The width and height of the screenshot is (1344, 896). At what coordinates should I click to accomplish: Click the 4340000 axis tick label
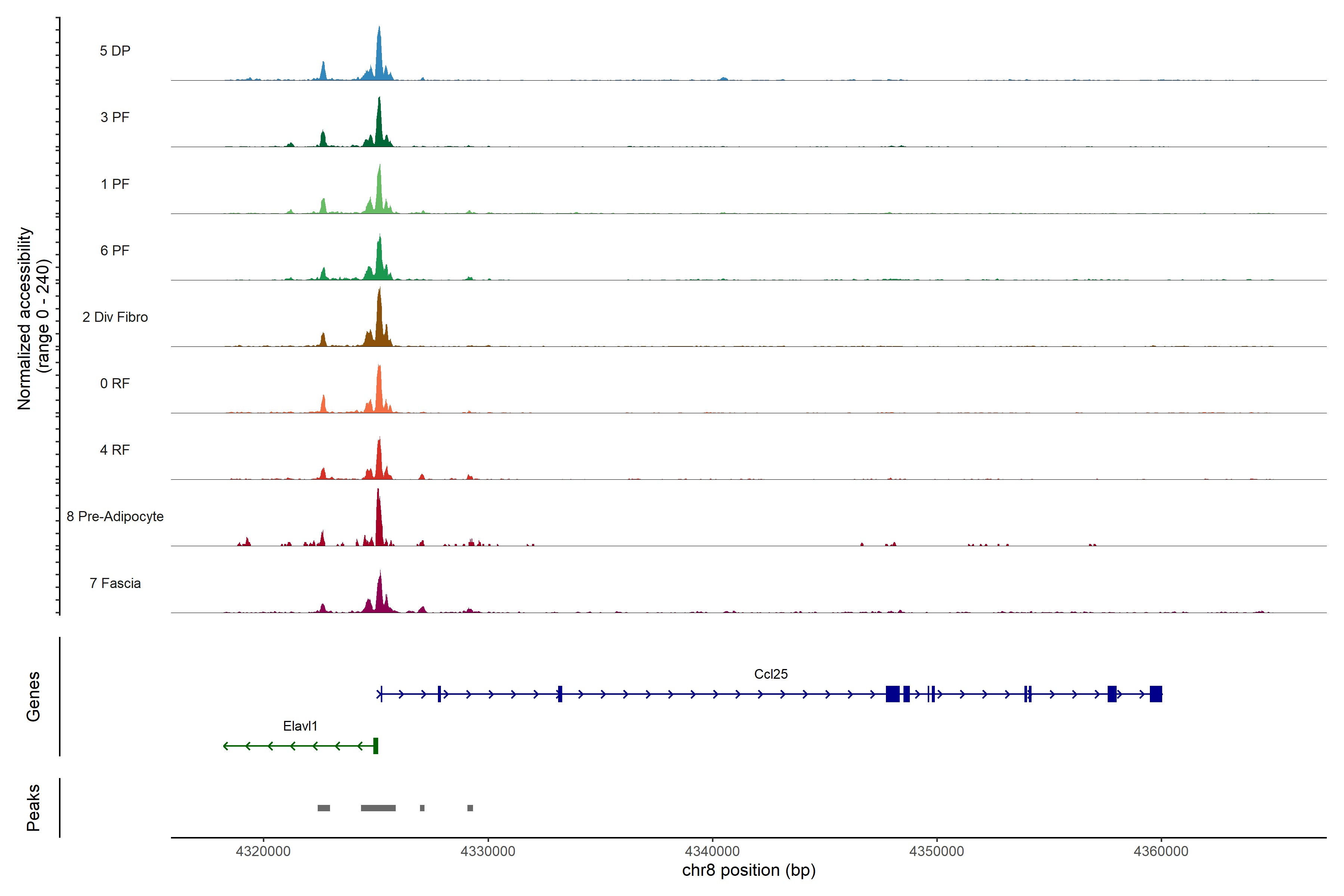click(x=712, y=852)
